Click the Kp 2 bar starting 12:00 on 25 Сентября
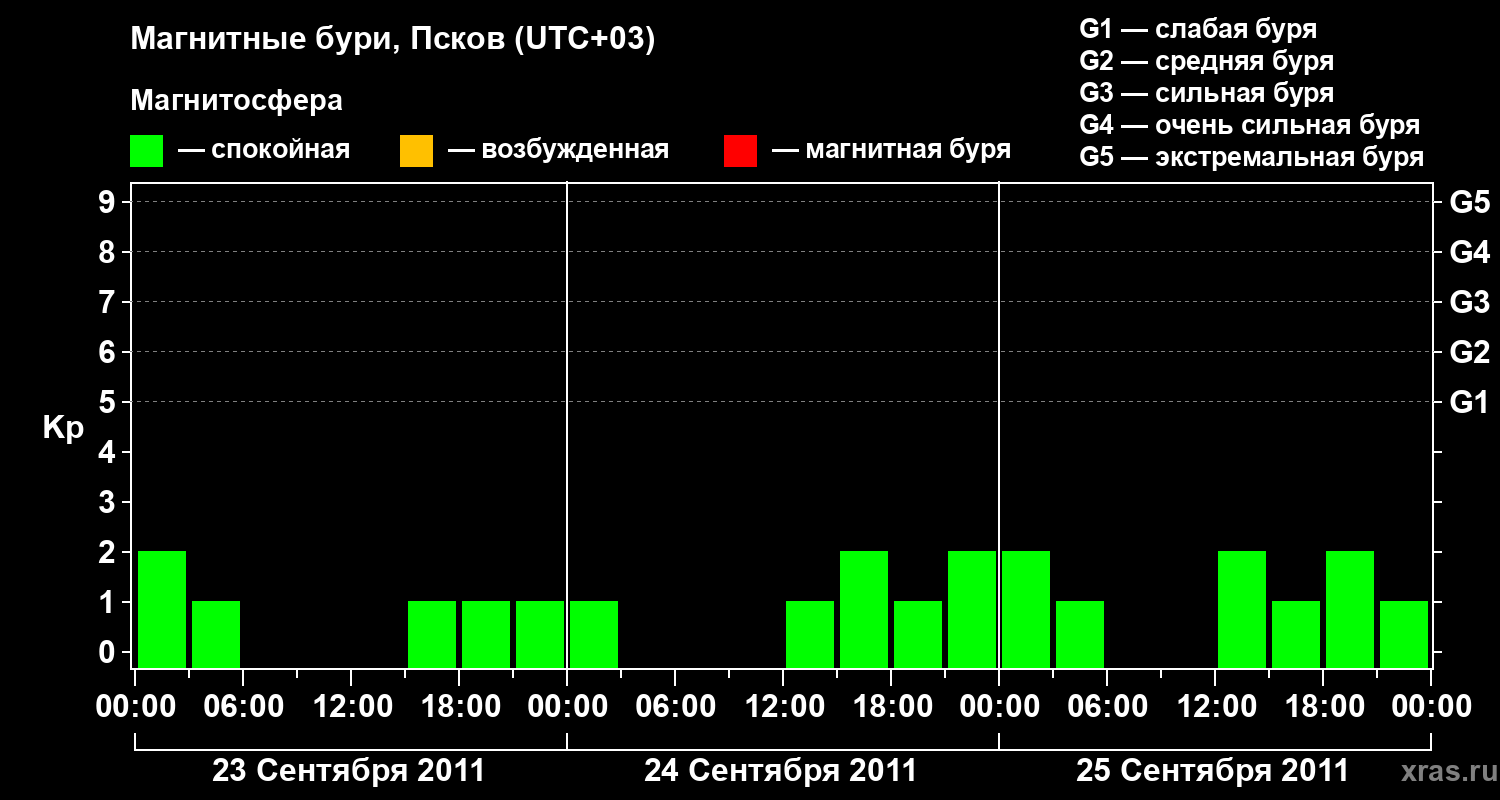1500x800 pixels. 1242,609
